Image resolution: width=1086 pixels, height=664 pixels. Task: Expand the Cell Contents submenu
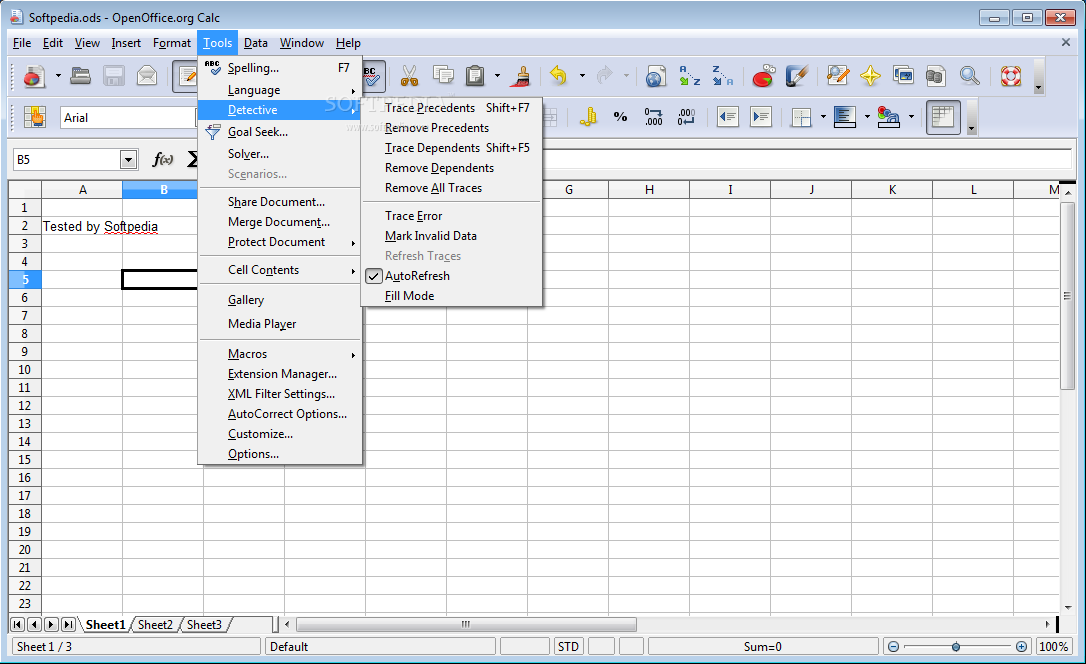(x=280, y=270)
